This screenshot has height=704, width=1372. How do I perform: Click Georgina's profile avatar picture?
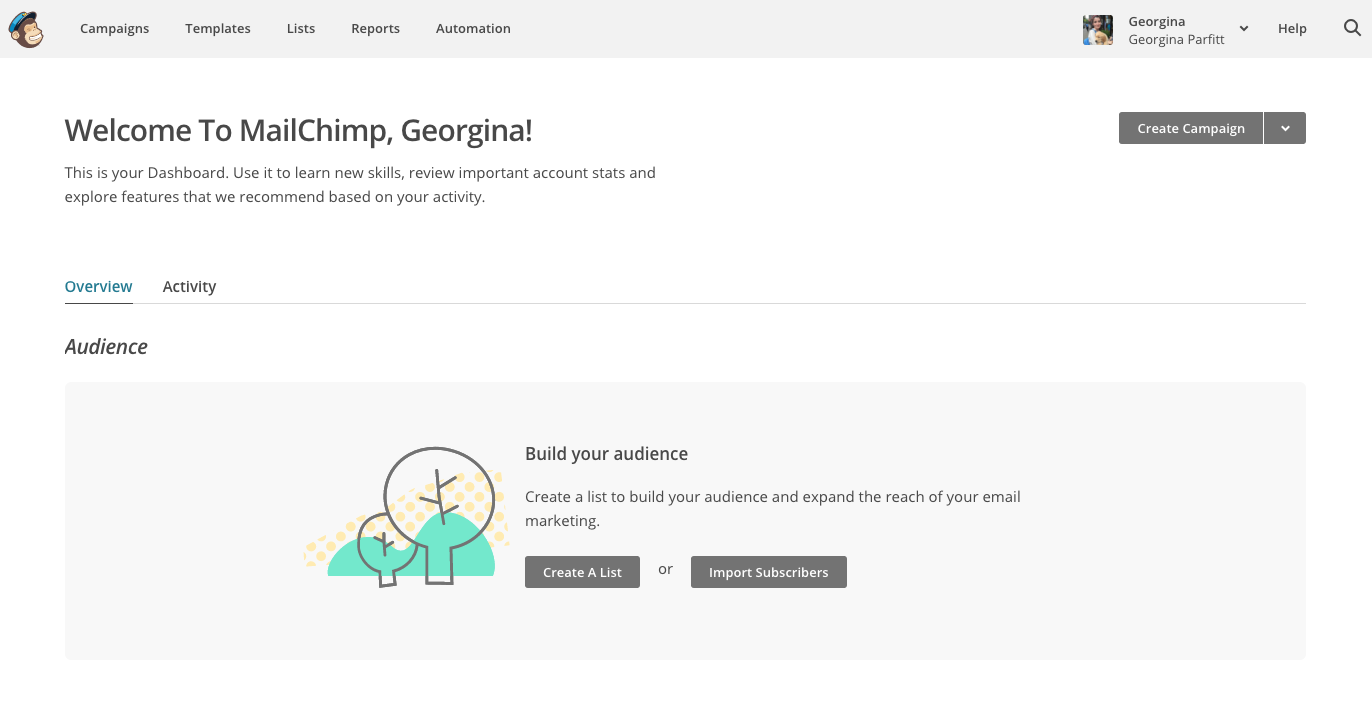pos(1098,30)
